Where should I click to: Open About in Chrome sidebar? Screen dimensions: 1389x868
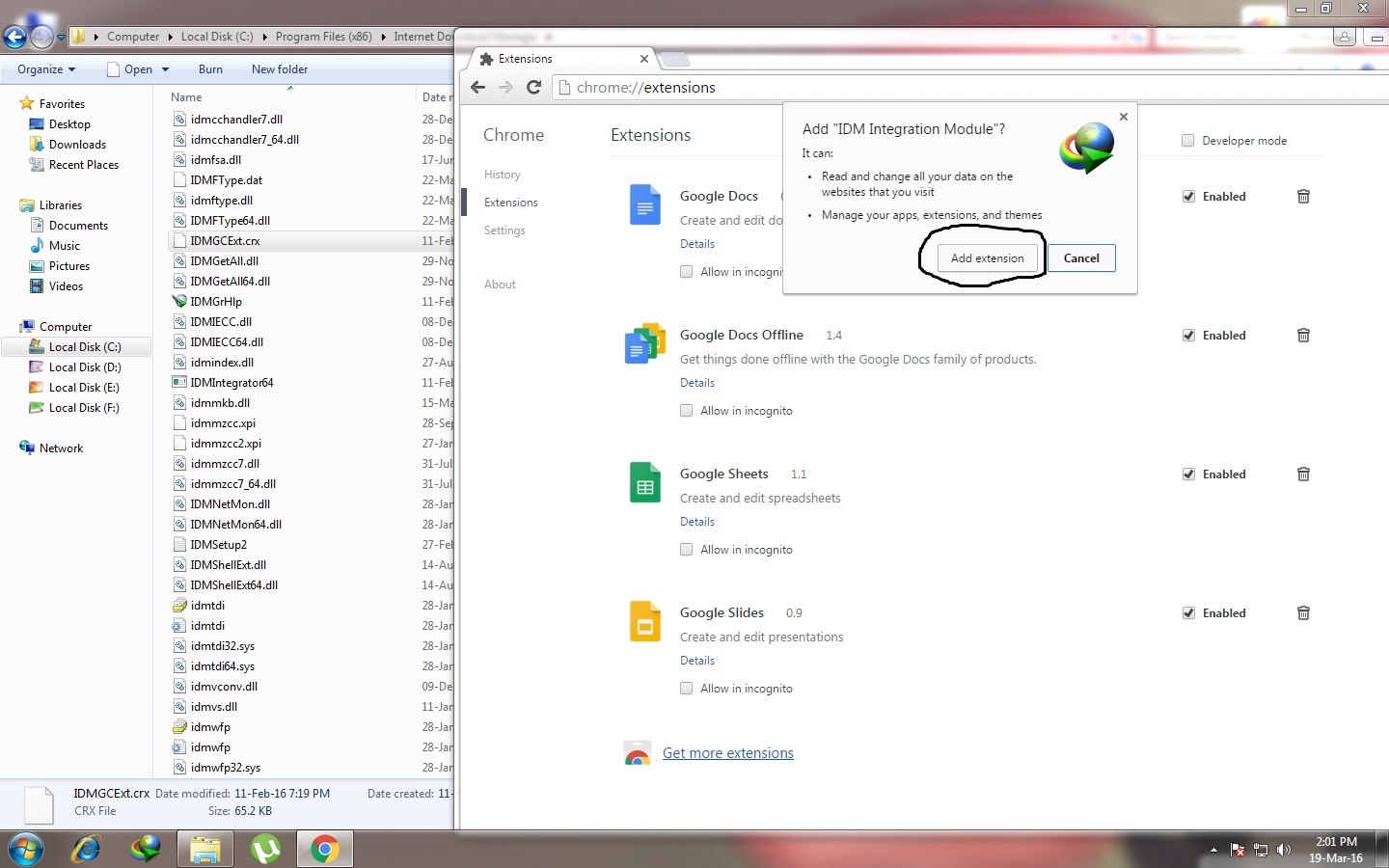point(500,285)
